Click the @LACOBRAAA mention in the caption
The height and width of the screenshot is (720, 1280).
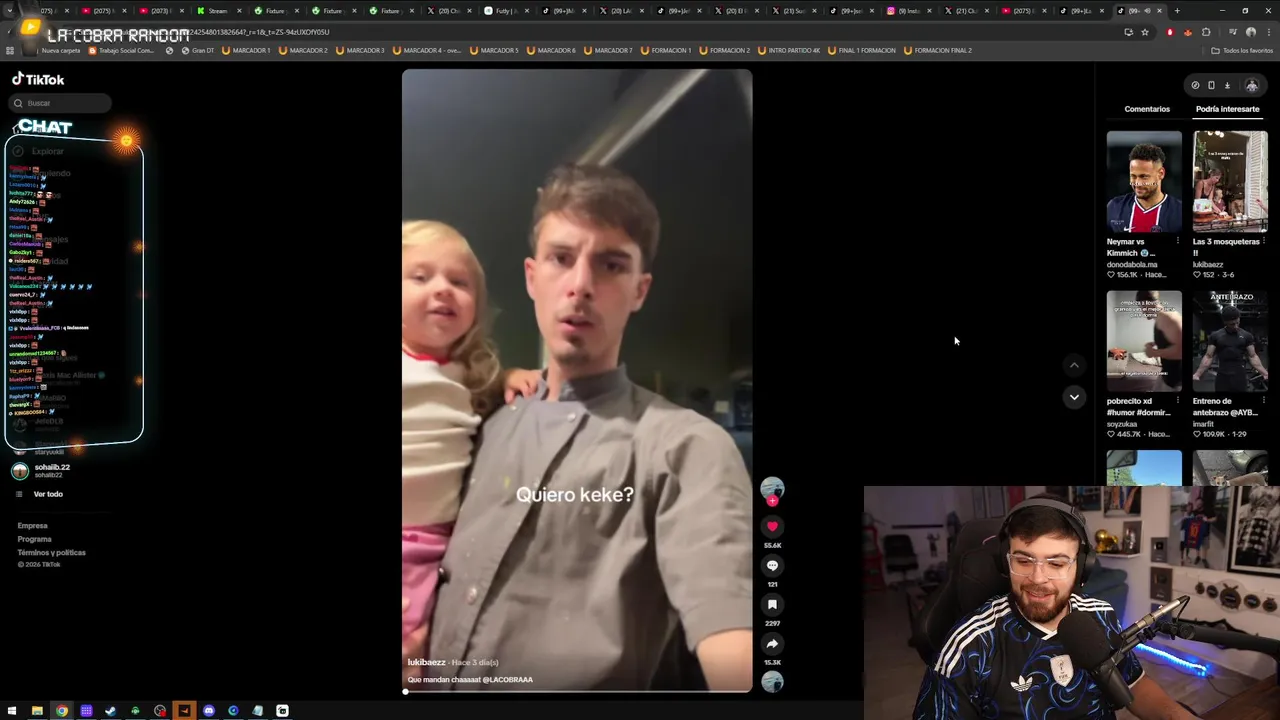click(x=508, y=680)
